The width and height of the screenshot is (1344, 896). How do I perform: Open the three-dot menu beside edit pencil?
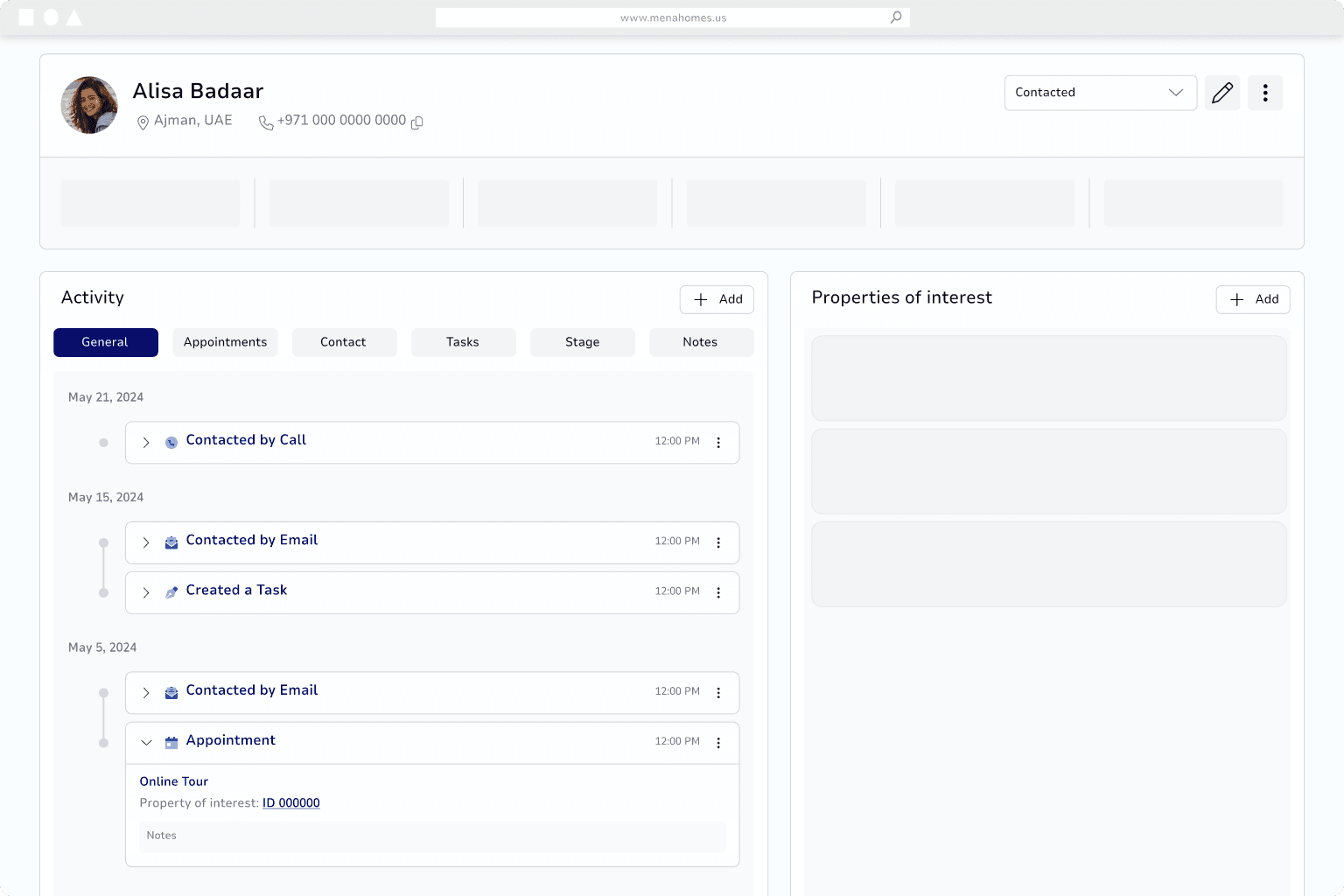[1264, 93]
